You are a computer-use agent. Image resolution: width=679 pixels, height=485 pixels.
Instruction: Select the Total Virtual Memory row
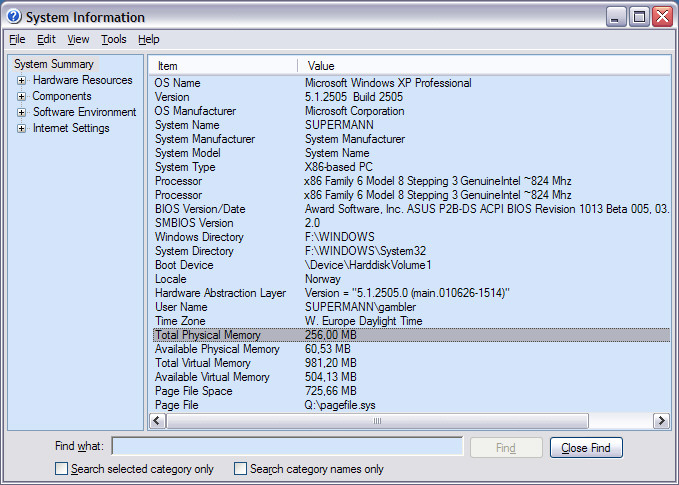[x=411, y=363]
